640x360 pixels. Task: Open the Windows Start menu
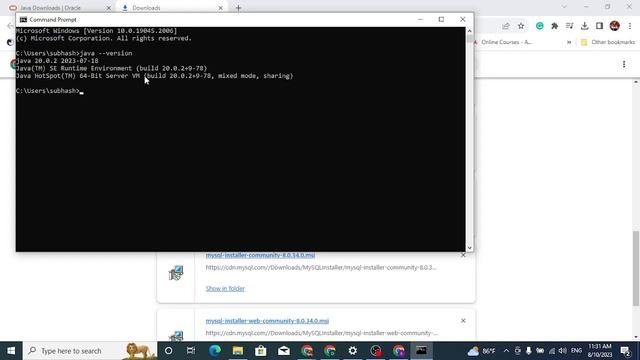pyautogui.click(x=11, y=351)
